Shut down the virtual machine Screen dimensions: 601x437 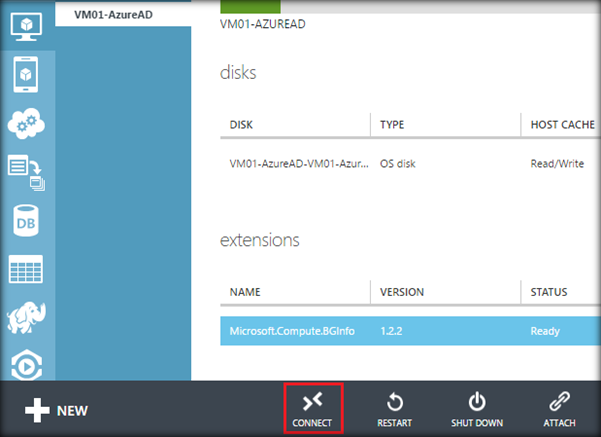pyautogui.click(x=477, y=409)
